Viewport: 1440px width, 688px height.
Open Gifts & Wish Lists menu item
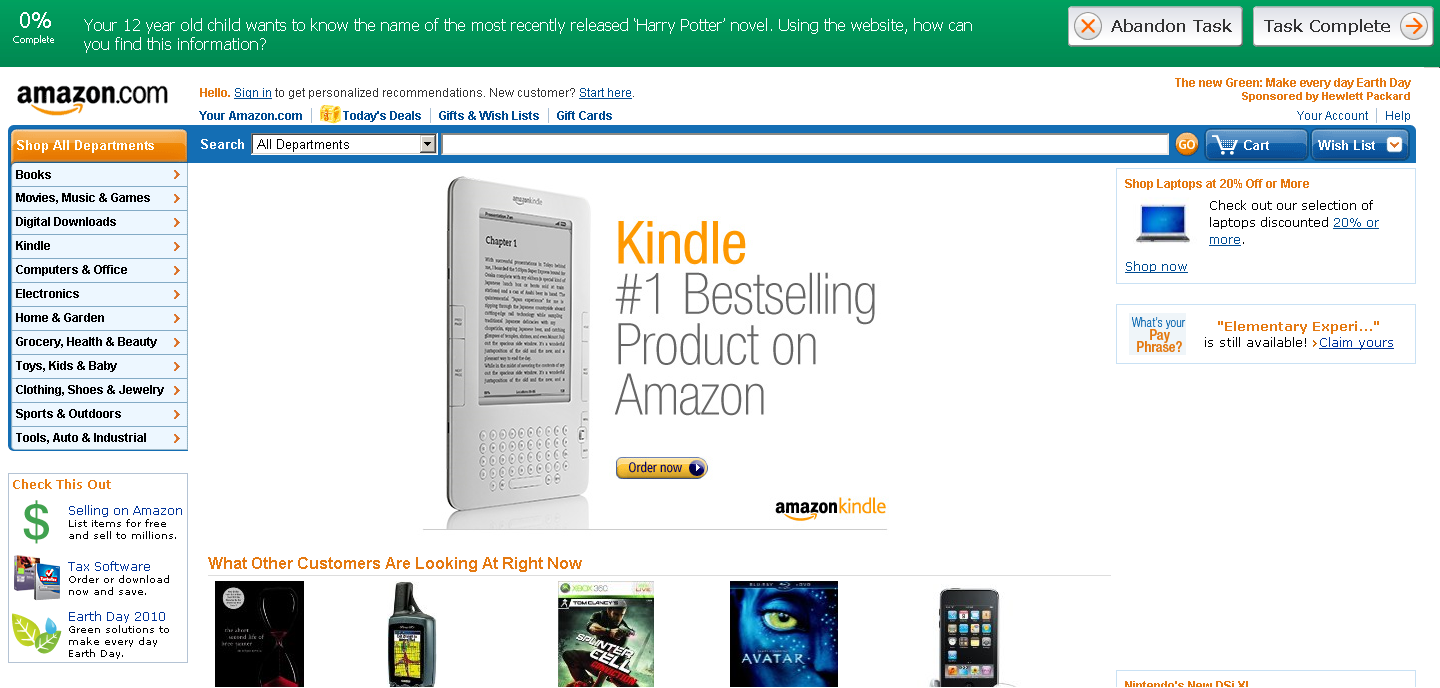pos(488,116)
